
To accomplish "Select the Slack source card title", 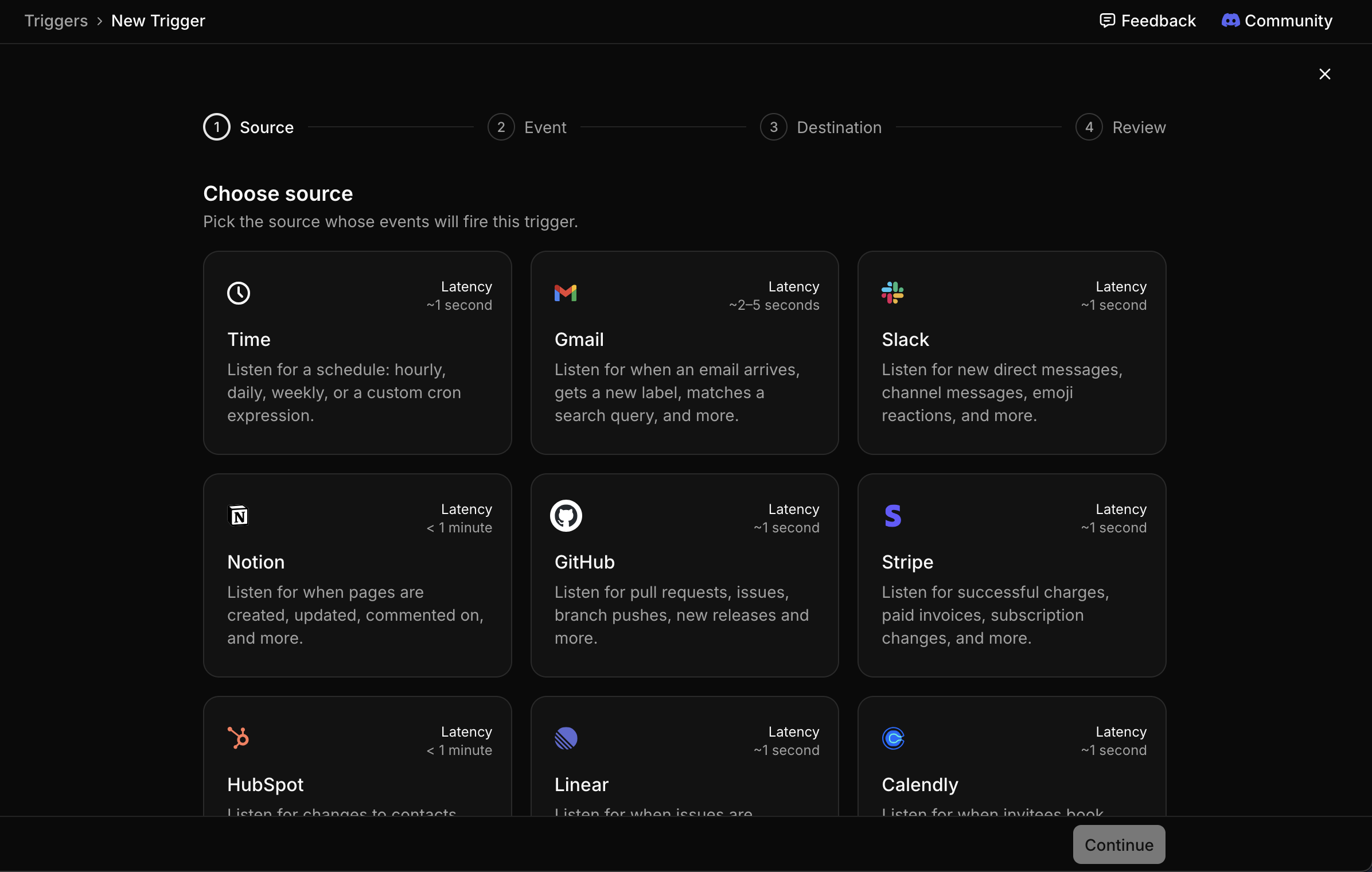I will click(905, 340).
